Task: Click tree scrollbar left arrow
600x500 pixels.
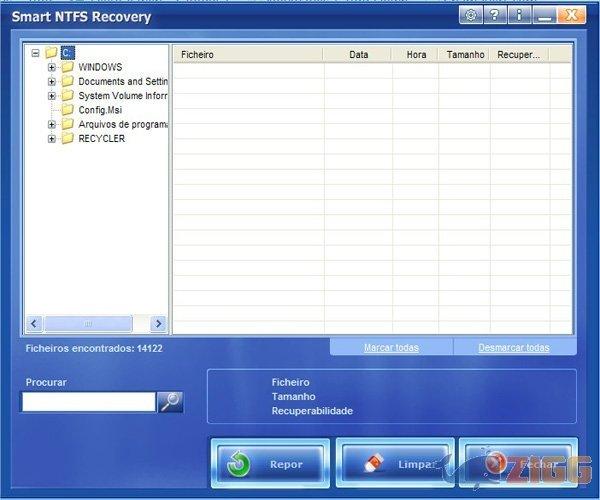Action: pos(34,324)
